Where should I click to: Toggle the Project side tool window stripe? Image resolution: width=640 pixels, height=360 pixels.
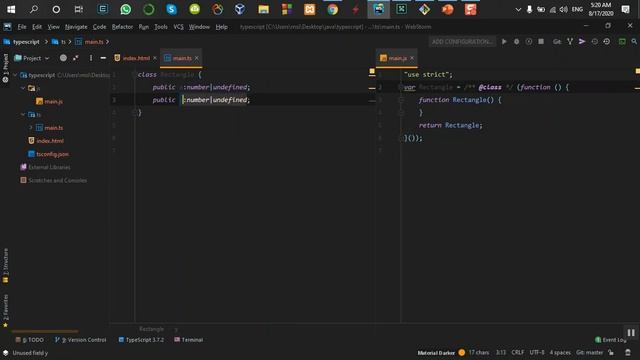5,68
